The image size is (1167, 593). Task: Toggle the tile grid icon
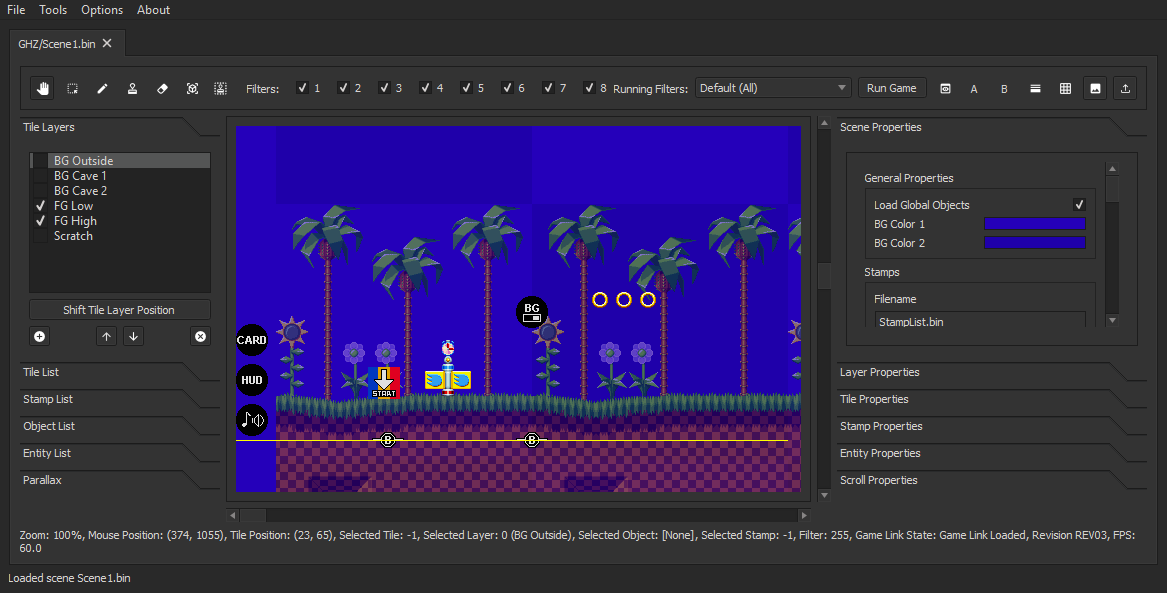tap(1065, 89)
